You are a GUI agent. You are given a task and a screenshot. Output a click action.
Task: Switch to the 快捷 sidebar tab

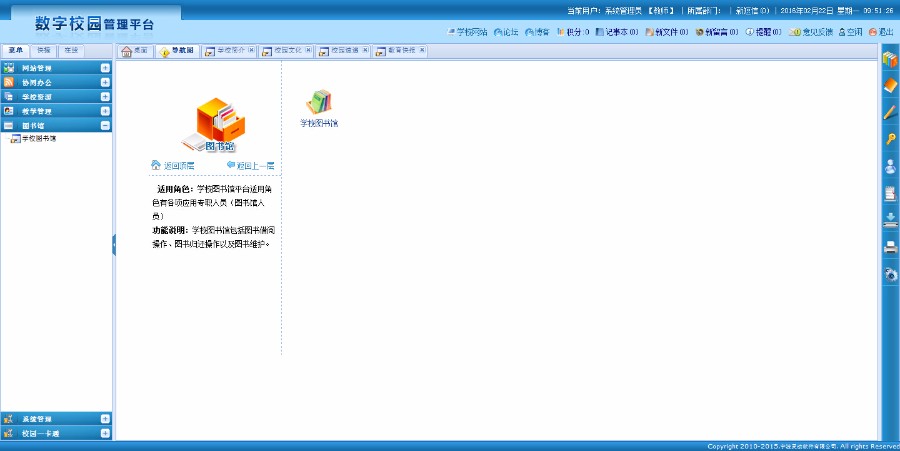click(43, 50)
